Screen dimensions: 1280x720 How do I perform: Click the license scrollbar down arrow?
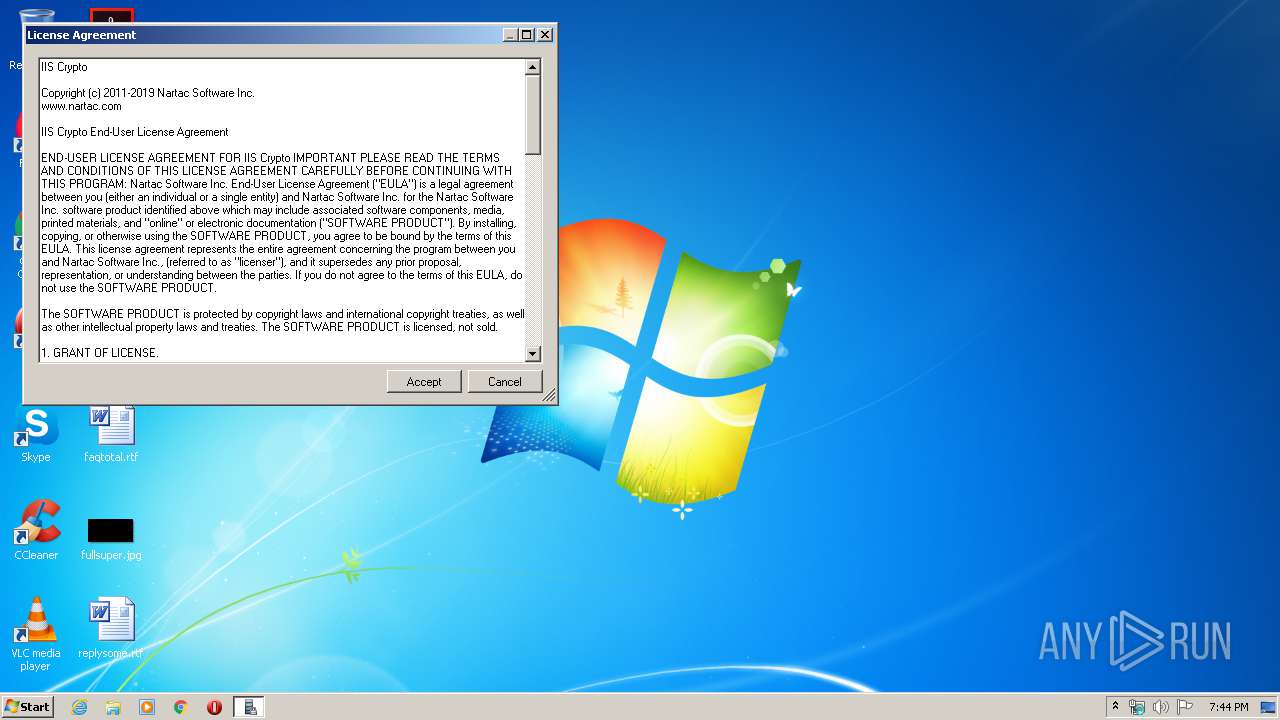point(532,353)
